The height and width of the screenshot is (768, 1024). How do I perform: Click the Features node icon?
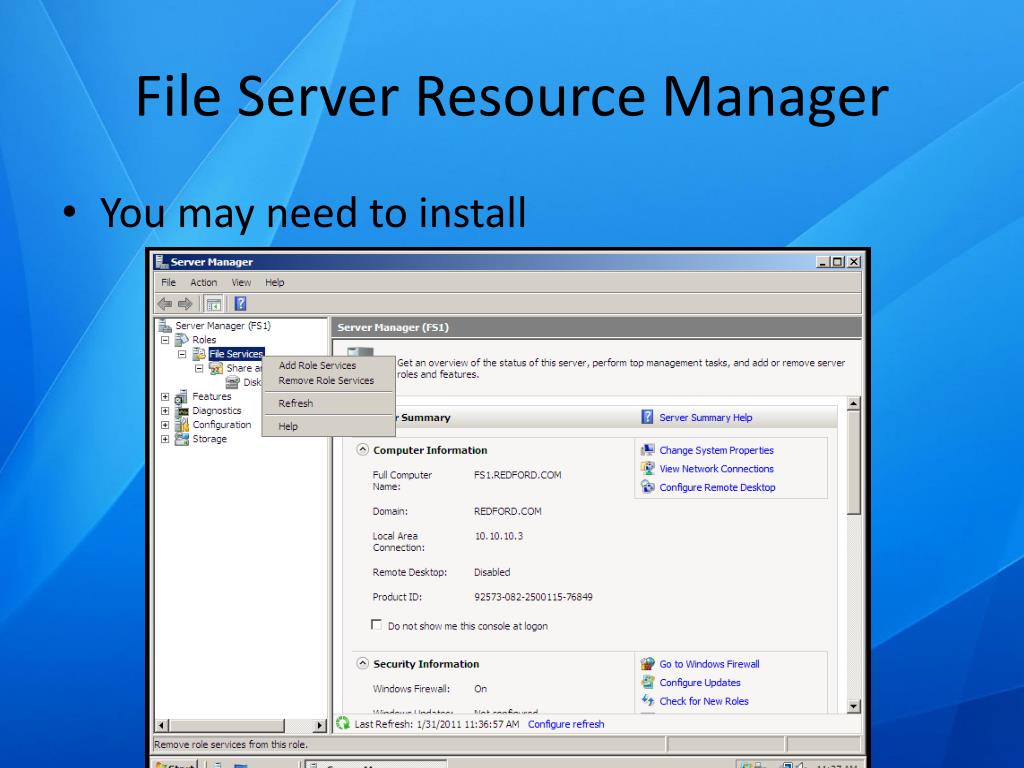(182, 396)
